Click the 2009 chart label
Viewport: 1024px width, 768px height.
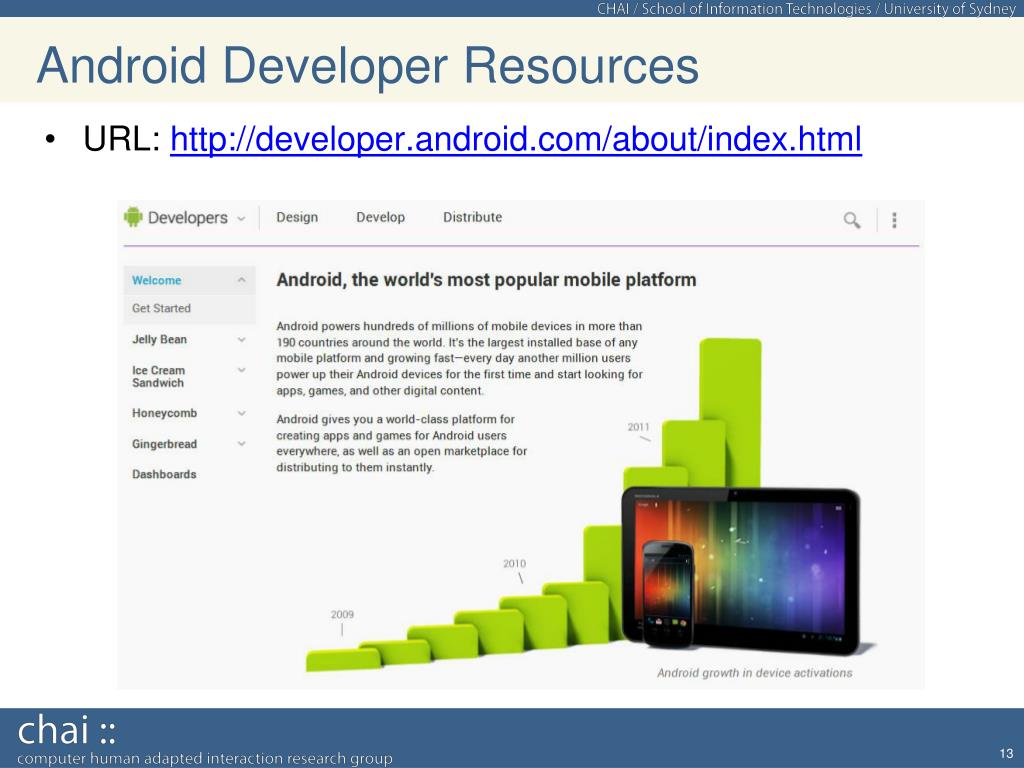(342, 615)
